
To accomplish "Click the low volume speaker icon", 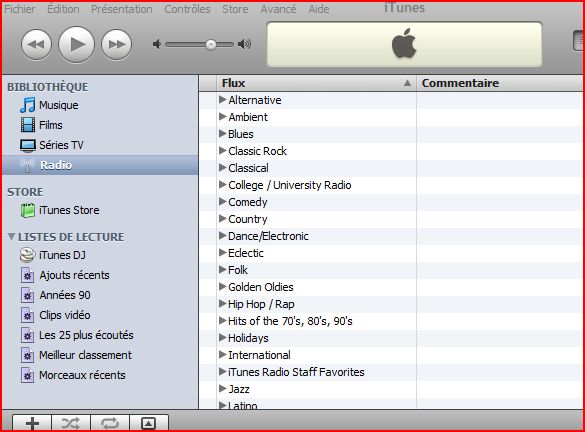I will click(x=157, y=44).
